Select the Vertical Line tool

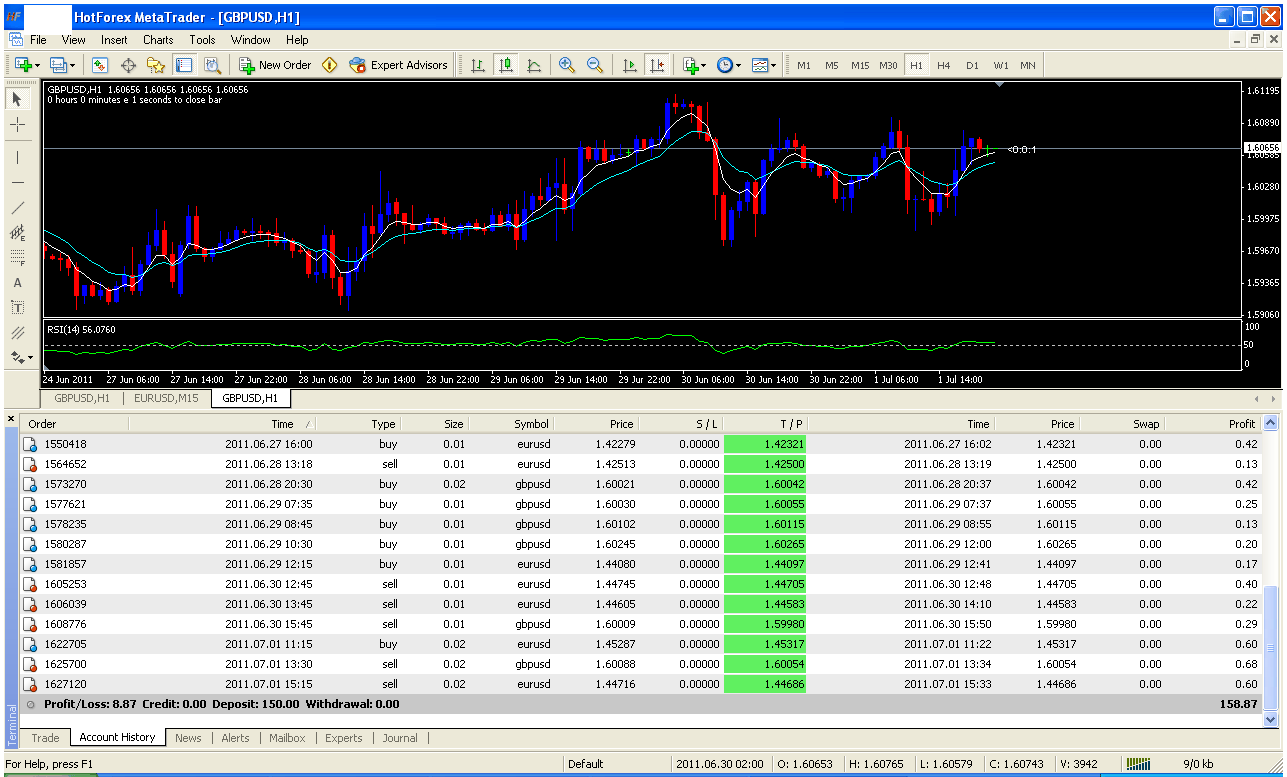tap(18, 157)
